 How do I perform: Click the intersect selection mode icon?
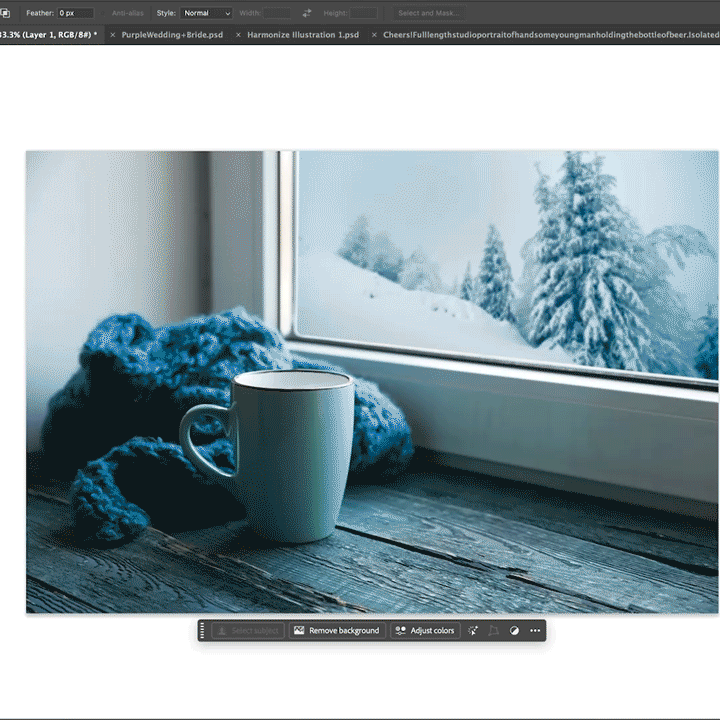coord(5,13)
